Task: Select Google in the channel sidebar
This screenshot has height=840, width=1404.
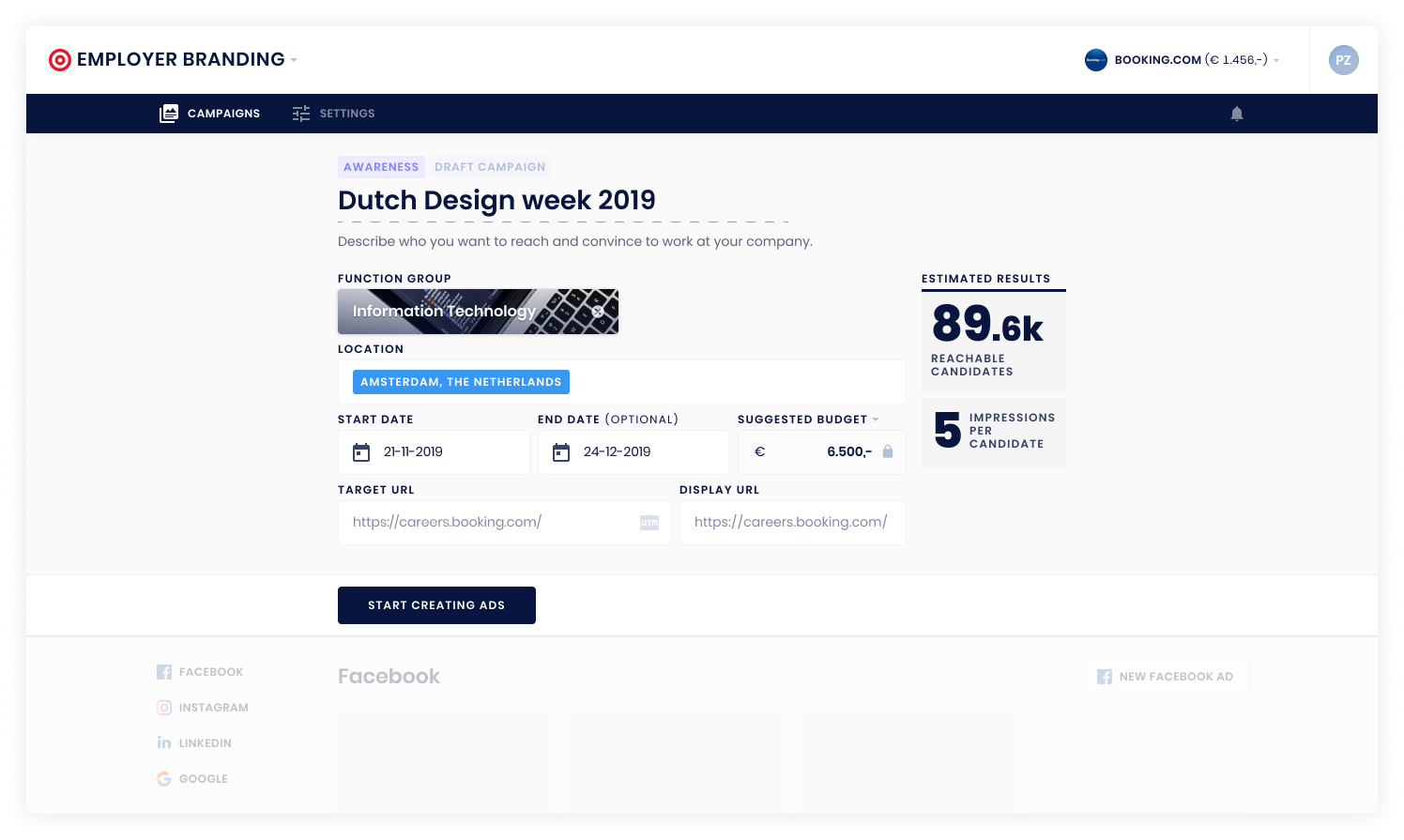Action: click(192, 779)
